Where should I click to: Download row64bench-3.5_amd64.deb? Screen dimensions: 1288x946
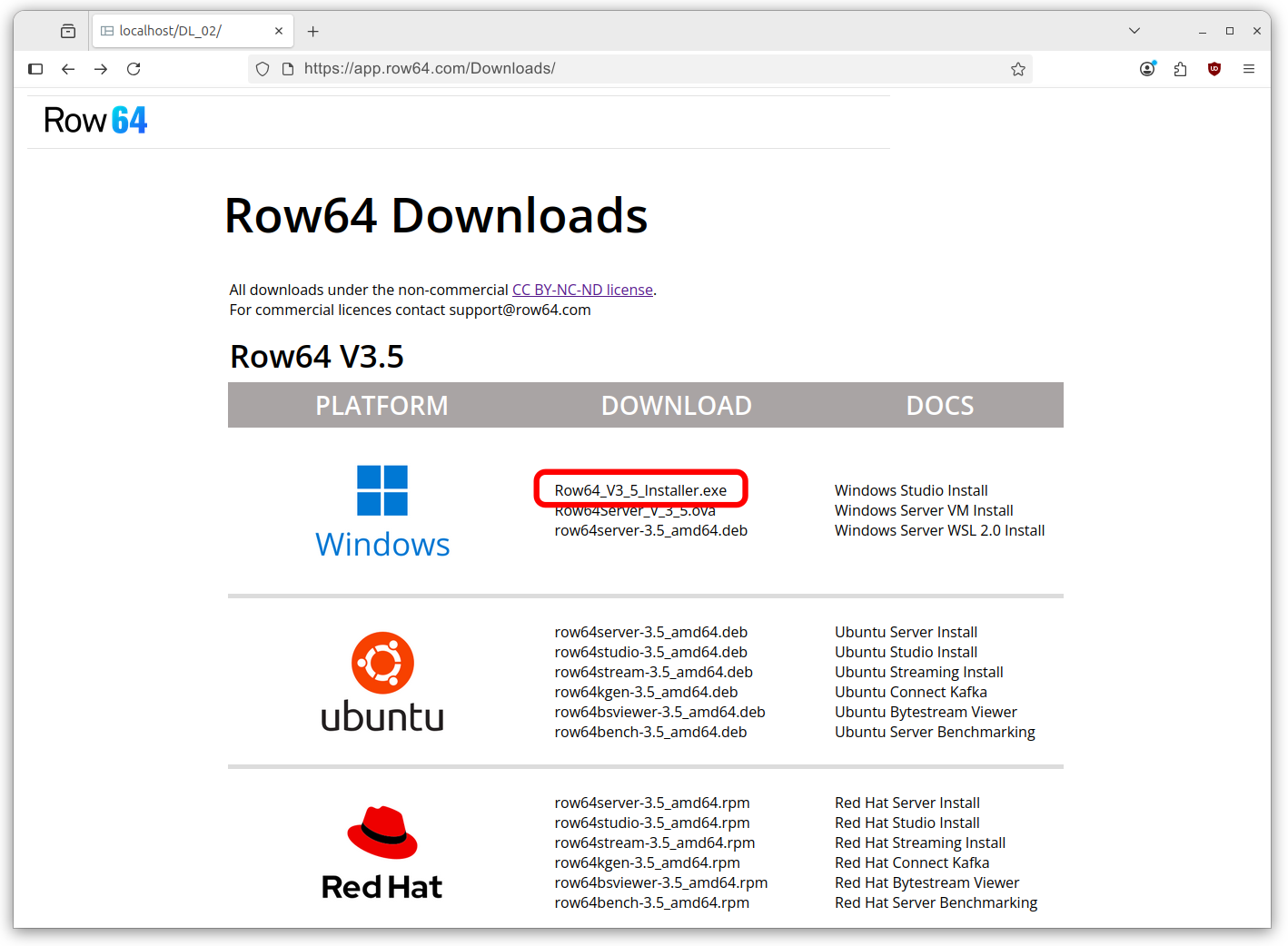click(x=650, y=732)
